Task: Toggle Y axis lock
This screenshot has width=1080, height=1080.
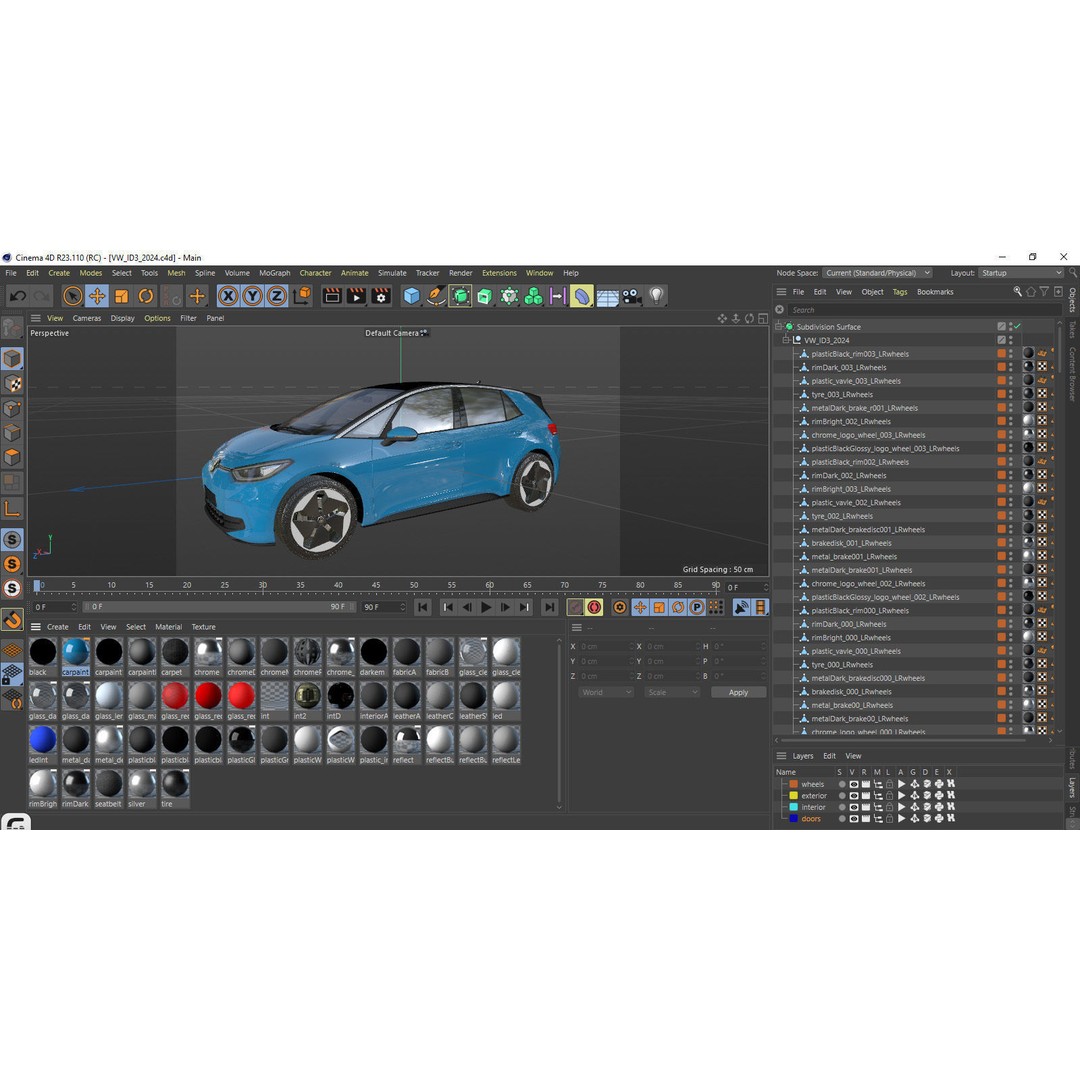Action: point(252,296)
